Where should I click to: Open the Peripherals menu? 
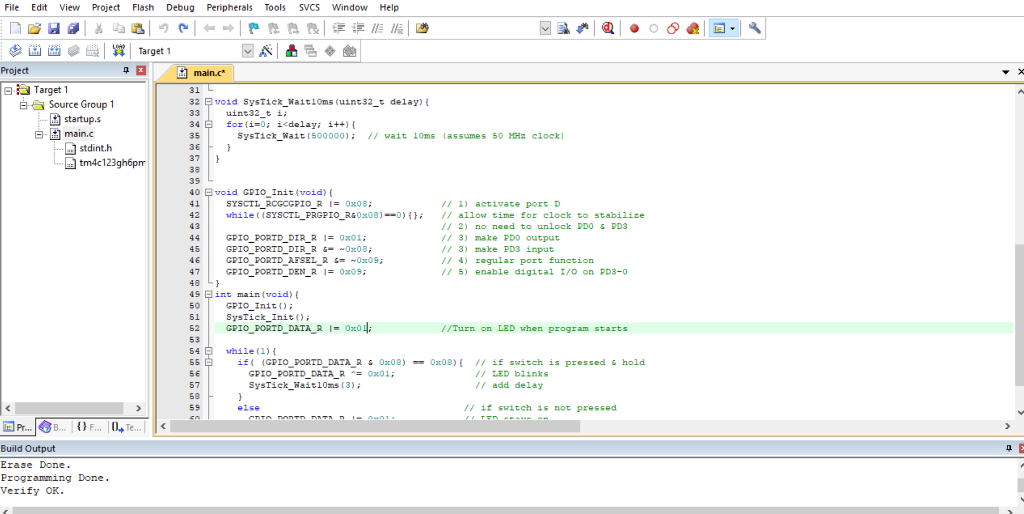(x=229, y=7)
